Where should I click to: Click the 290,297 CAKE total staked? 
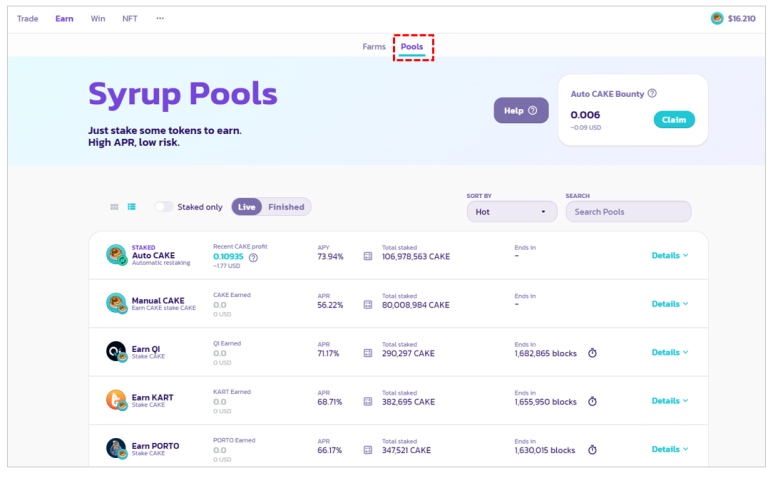(408, 353)
